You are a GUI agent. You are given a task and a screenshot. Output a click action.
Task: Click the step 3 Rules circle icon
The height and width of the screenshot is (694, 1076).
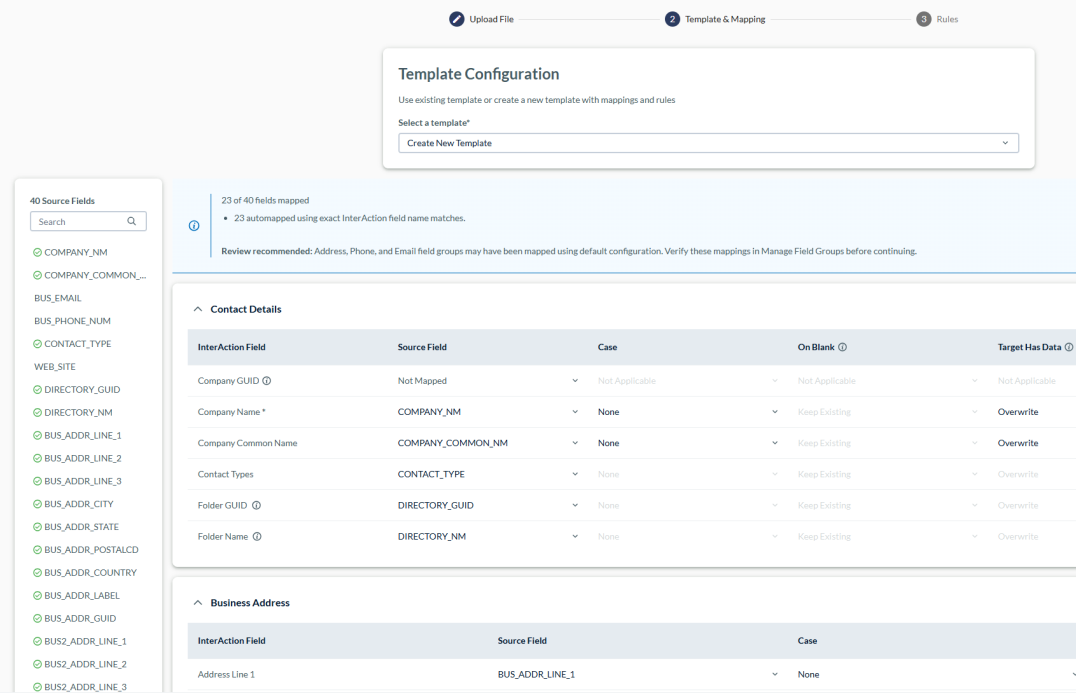924,19
